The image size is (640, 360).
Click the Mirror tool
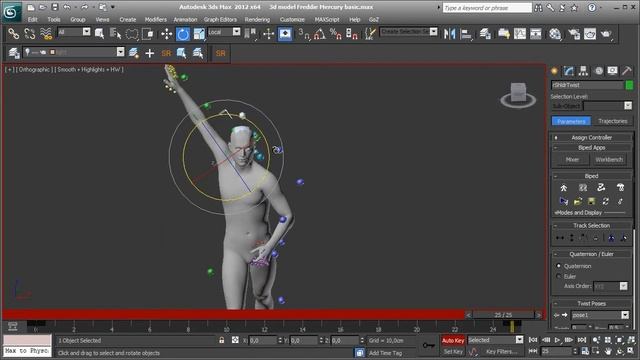pyautogui.click(x=449, y=33)
